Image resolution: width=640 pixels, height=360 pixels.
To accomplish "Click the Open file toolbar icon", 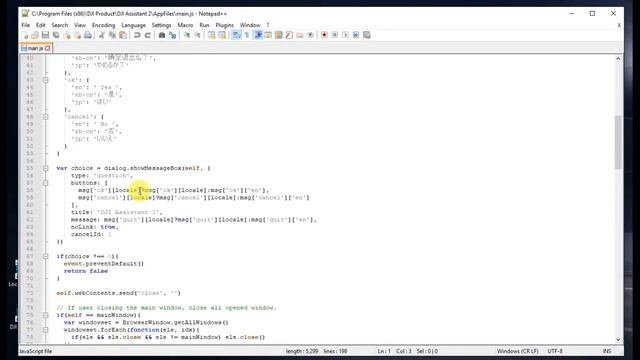I will pos(35,36).
